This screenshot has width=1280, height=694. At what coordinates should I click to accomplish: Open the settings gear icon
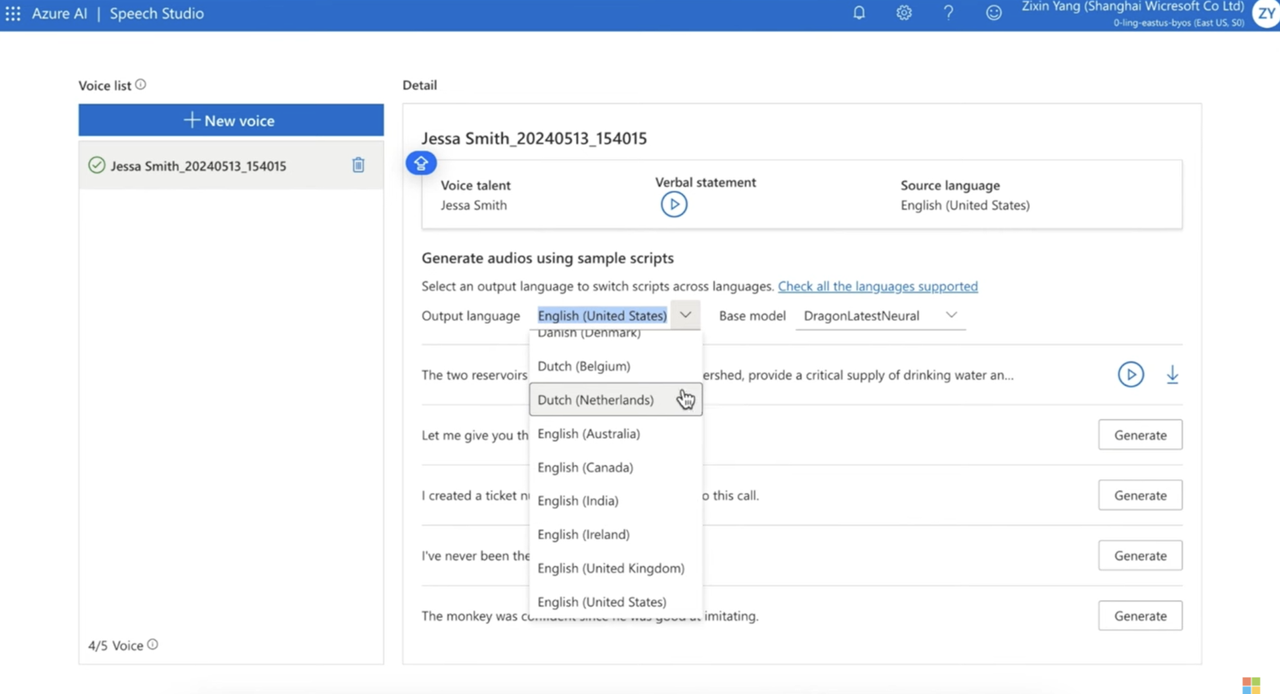(x=904, y=13)
